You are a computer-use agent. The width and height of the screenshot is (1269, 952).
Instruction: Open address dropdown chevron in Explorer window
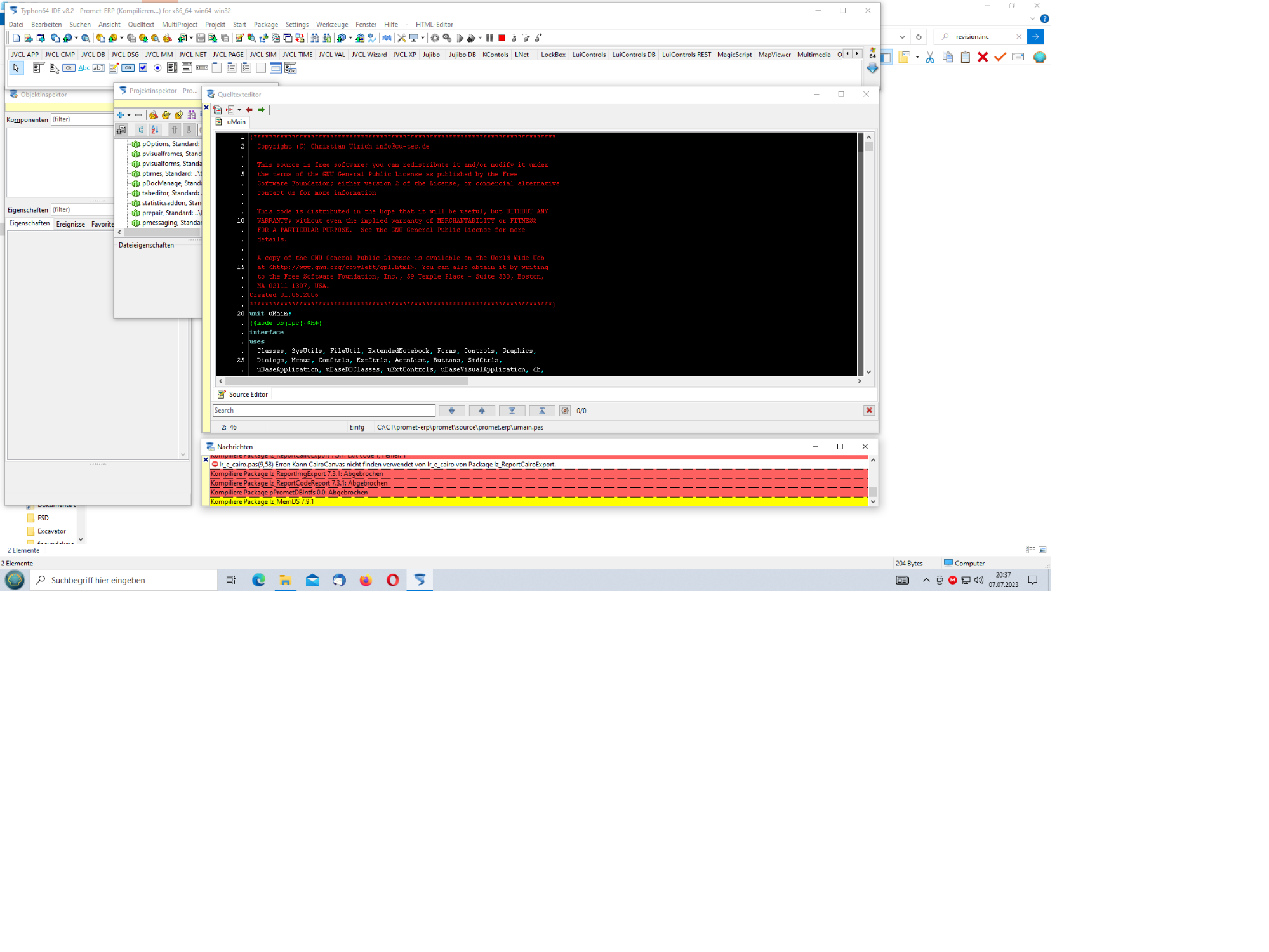coord(902,37)
